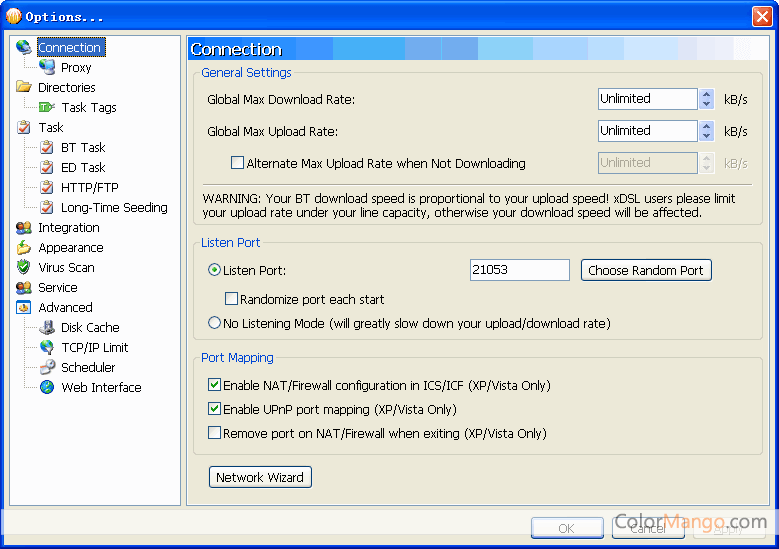Click the Web Interface globe icon
Viewport: 779px width, 549px height.
pyautogui.click(x=46, y=387)
